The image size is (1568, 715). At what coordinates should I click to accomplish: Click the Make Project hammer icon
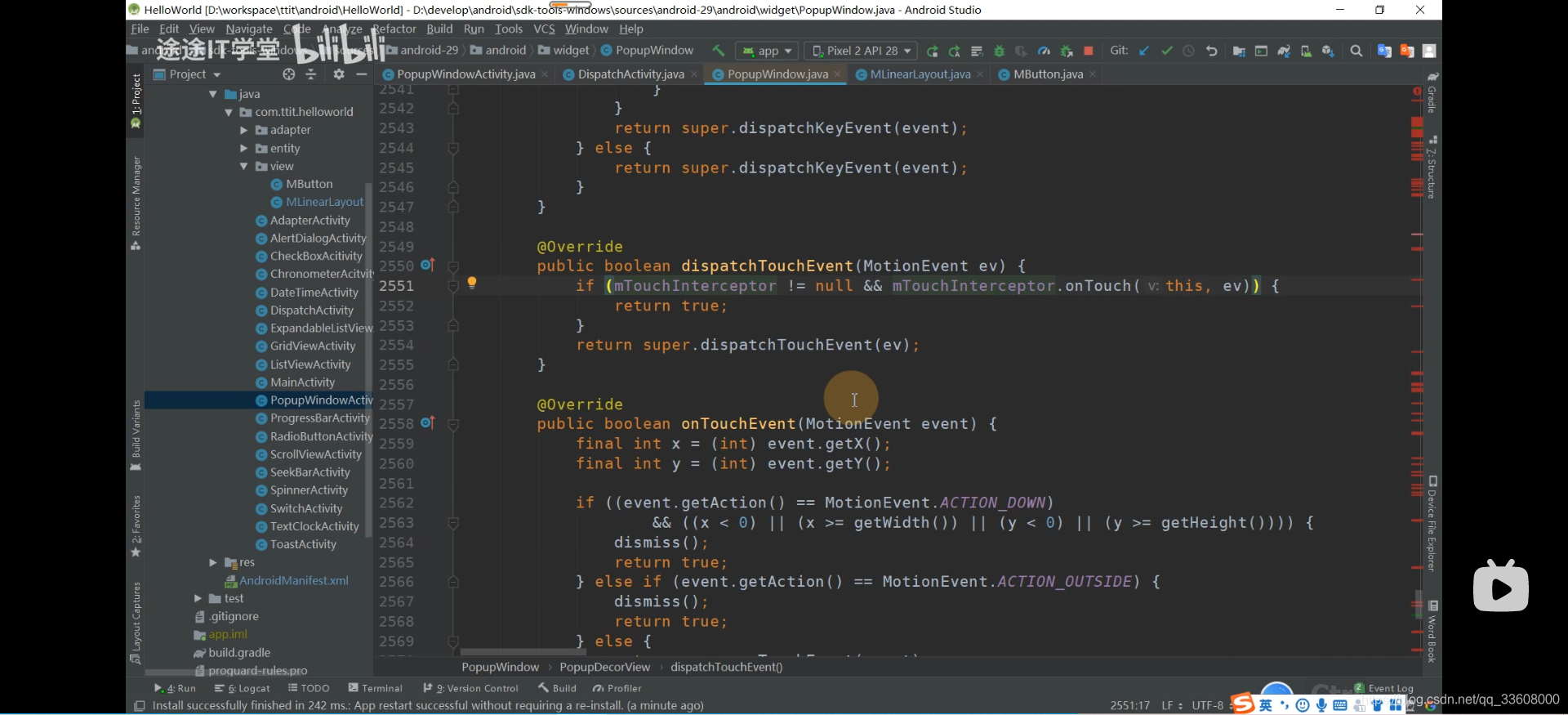[718, 51]
